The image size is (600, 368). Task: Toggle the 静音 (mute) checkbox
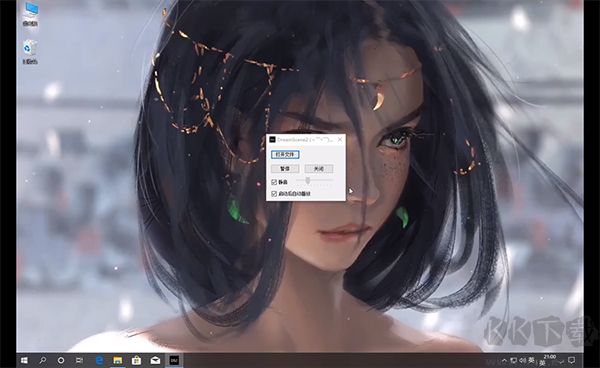pyautogui.click(x=274, y=182)
